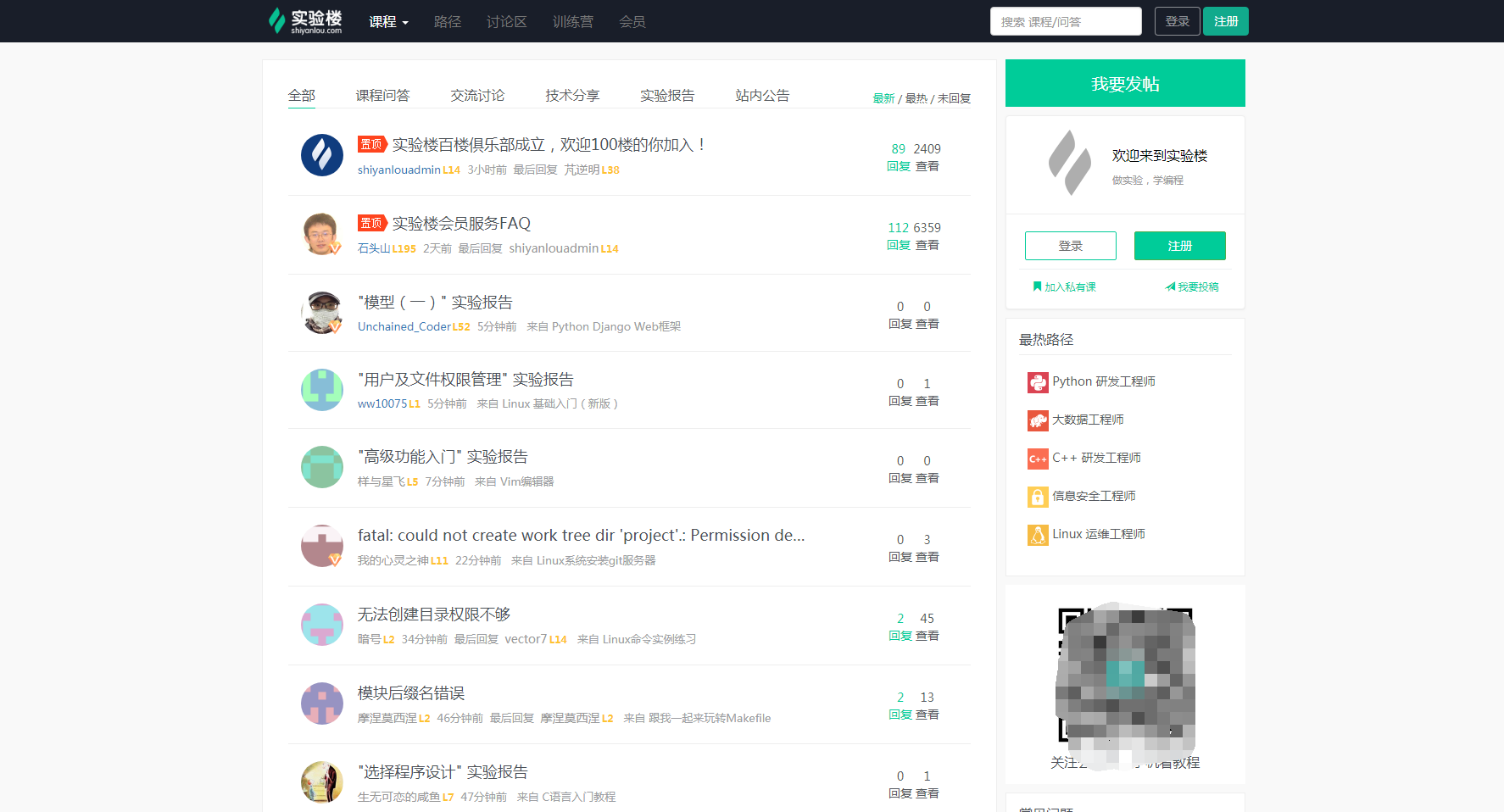Image resolution: width=1504 pixels, height=812 pixels.
Task: Click the Linux 运维工程师 penguin icon
Action: point(1038,535)
